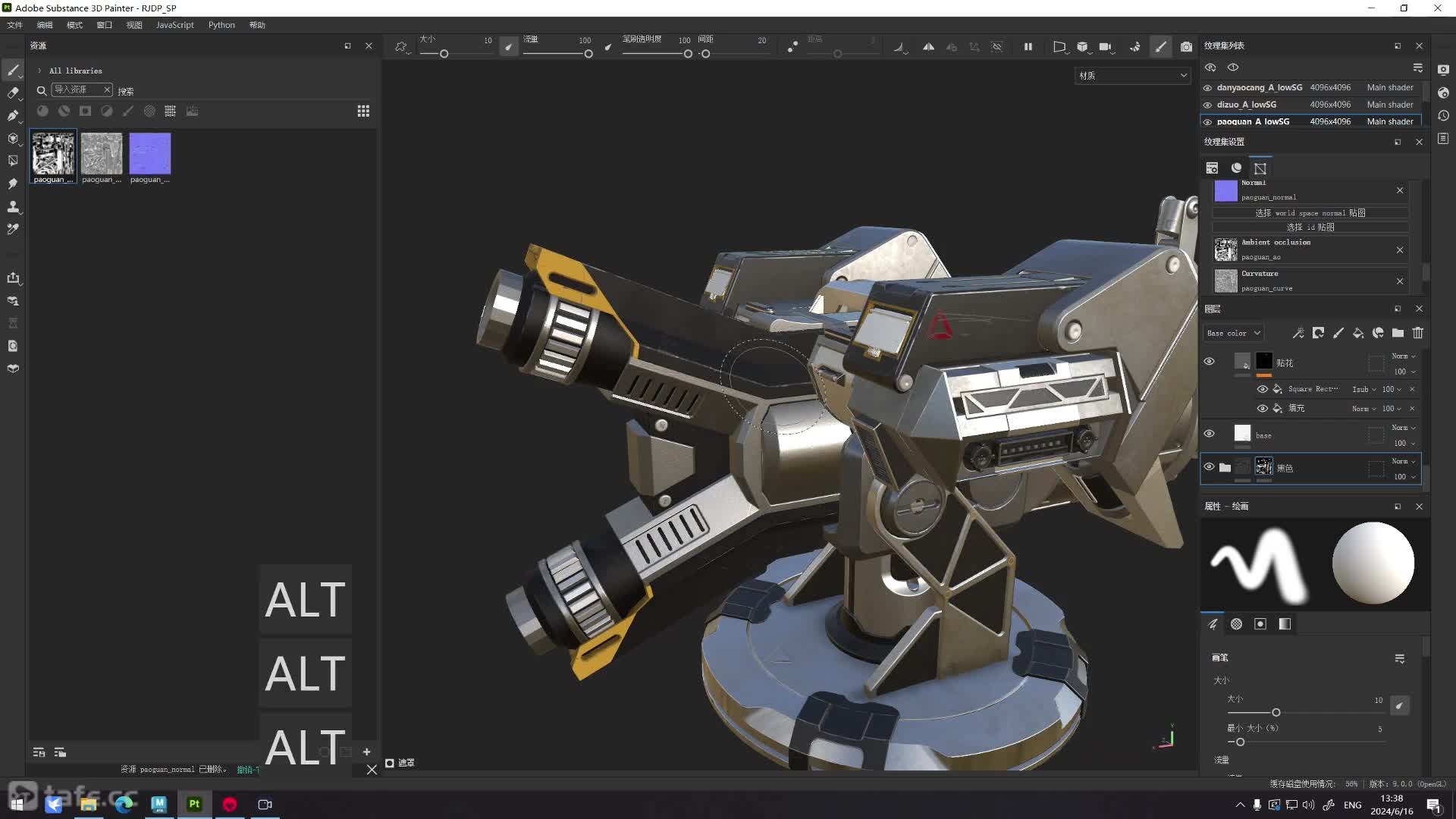The height and width of the screenshot is (819, 1456).
Task: Toggle visibility of the 贴花 layer
Action: tap(1209, 362)
